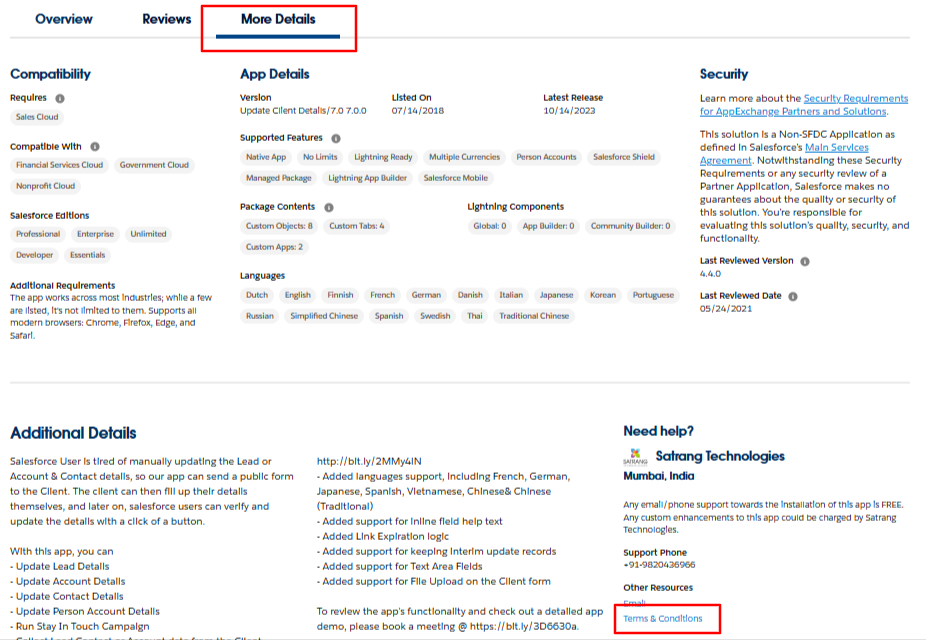This screenshot has width=926, height=640.
Task: Click the Community Builder: 0 tag
Action: pos(631,226)
